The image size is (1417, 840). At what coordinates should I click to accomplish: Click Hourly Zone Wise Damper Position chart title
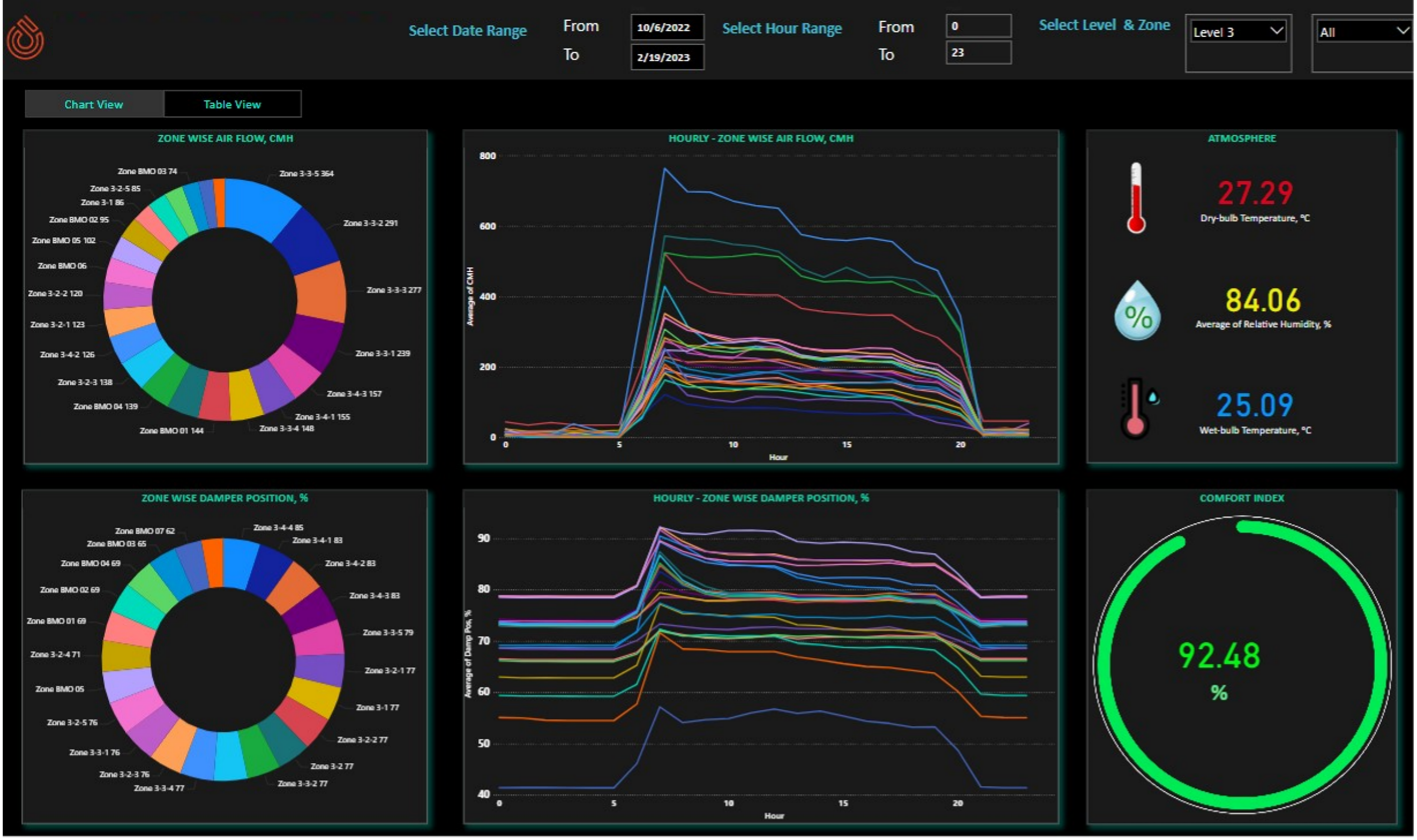761,498
